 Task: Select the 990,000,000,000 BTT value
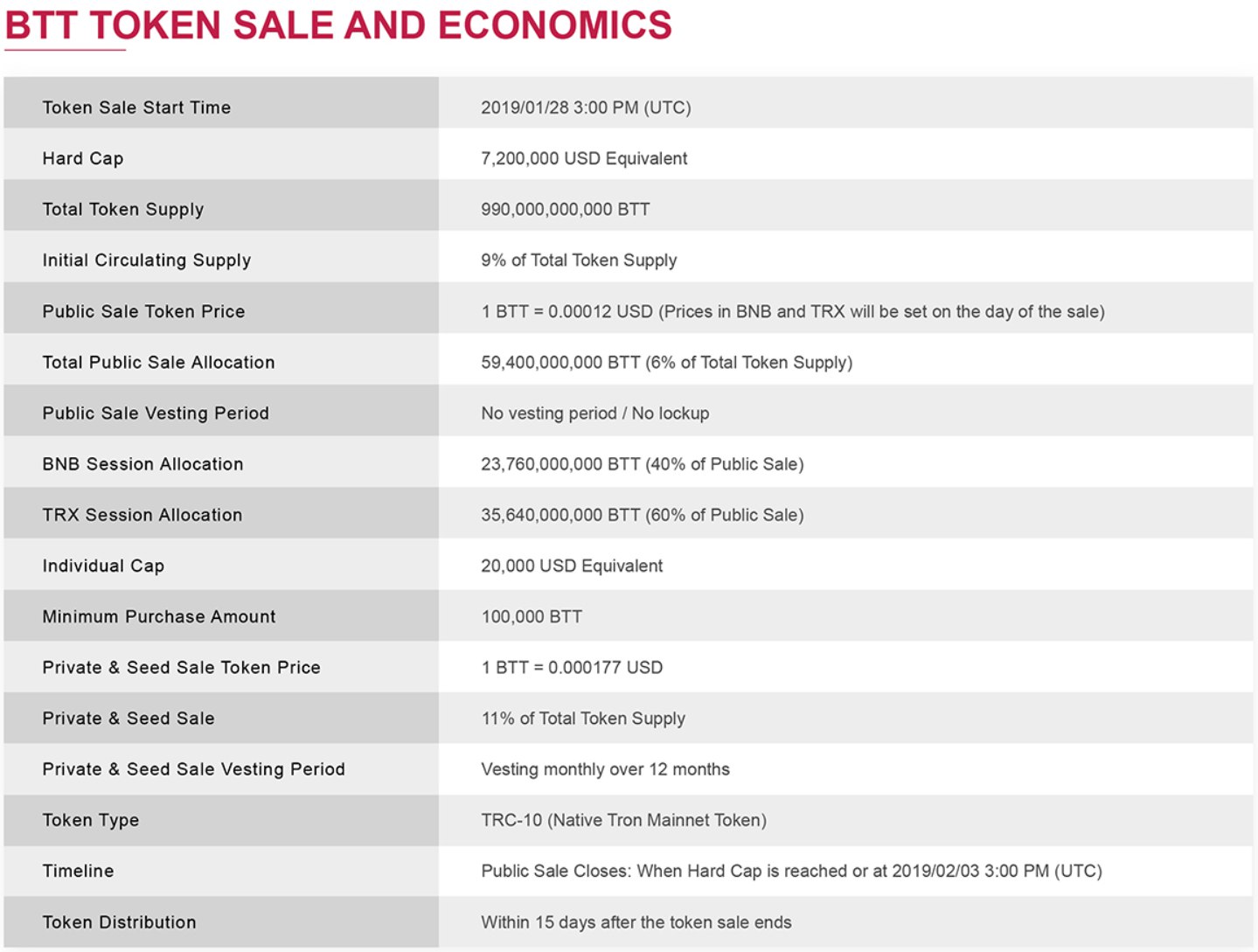565,209
